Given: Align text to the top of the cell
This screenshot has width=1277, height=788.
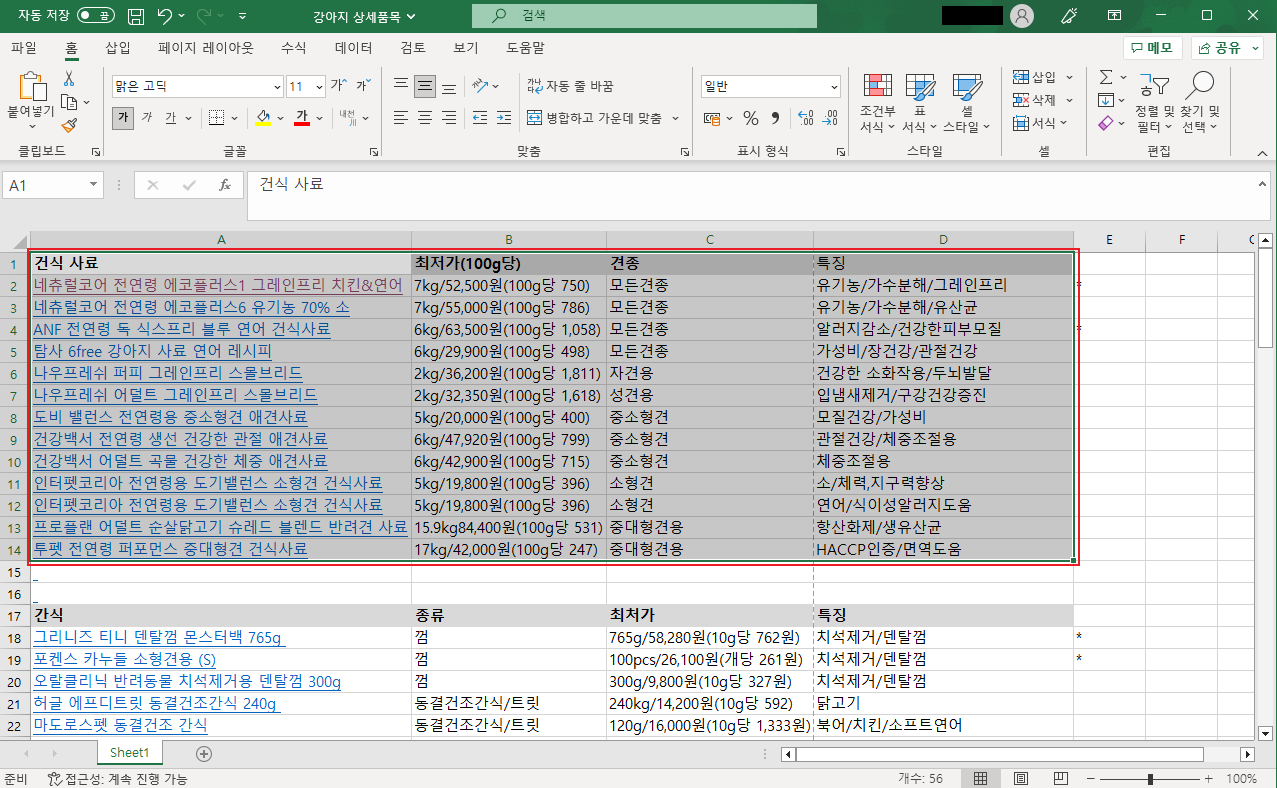Looking at the screenshot, I should click(x=401, y=86).
